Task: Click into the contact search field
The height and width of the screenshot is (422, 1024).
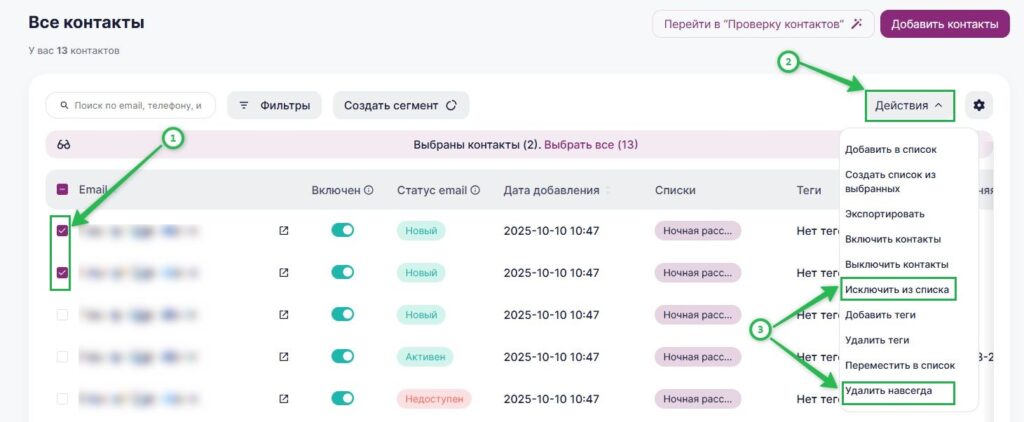Action: [x=131, y=105]
